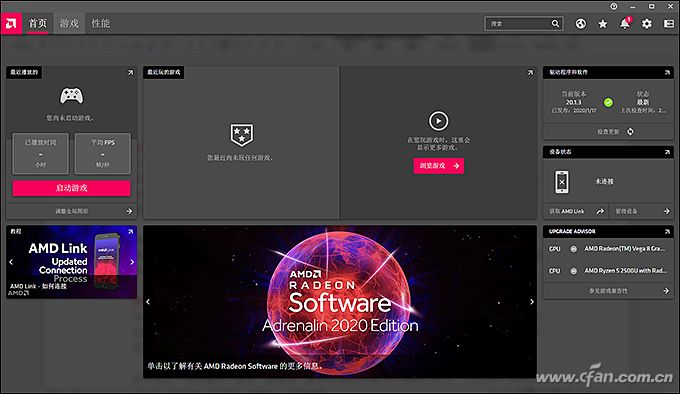
Task: Open favorites star icon
Action: point(602,24)
